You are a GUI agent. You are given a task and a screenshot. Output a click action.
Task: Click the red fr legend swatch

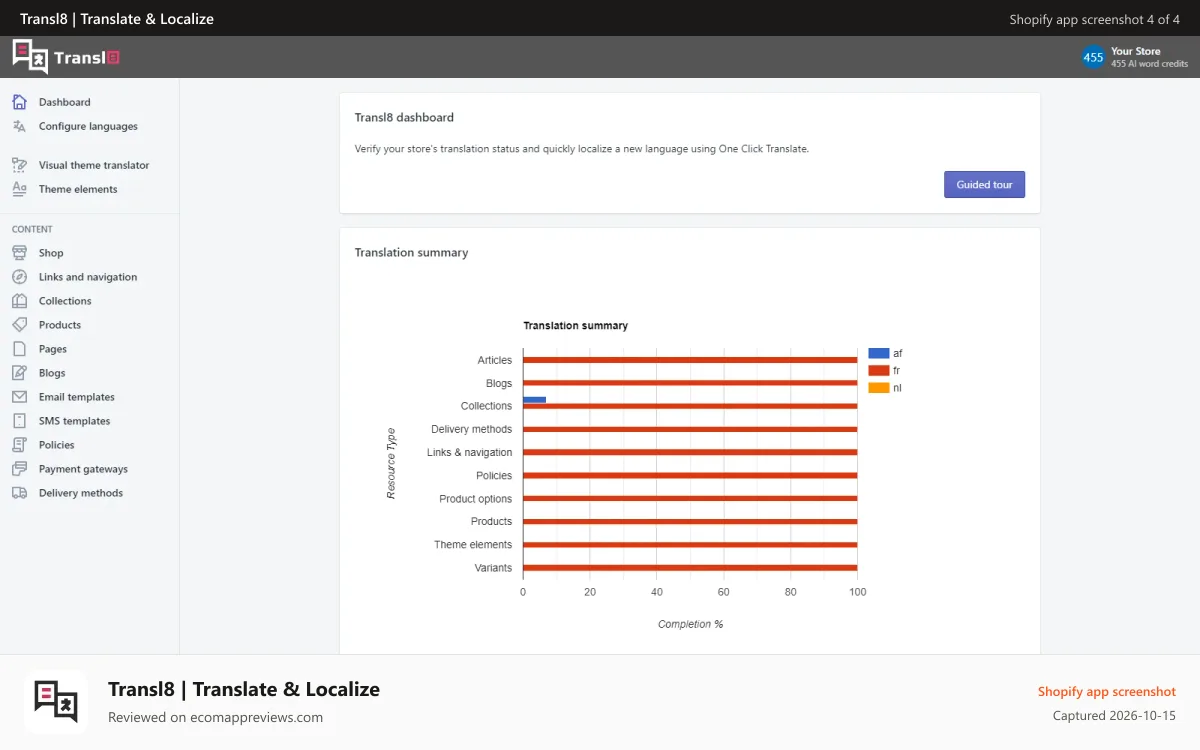coord(879,370)
